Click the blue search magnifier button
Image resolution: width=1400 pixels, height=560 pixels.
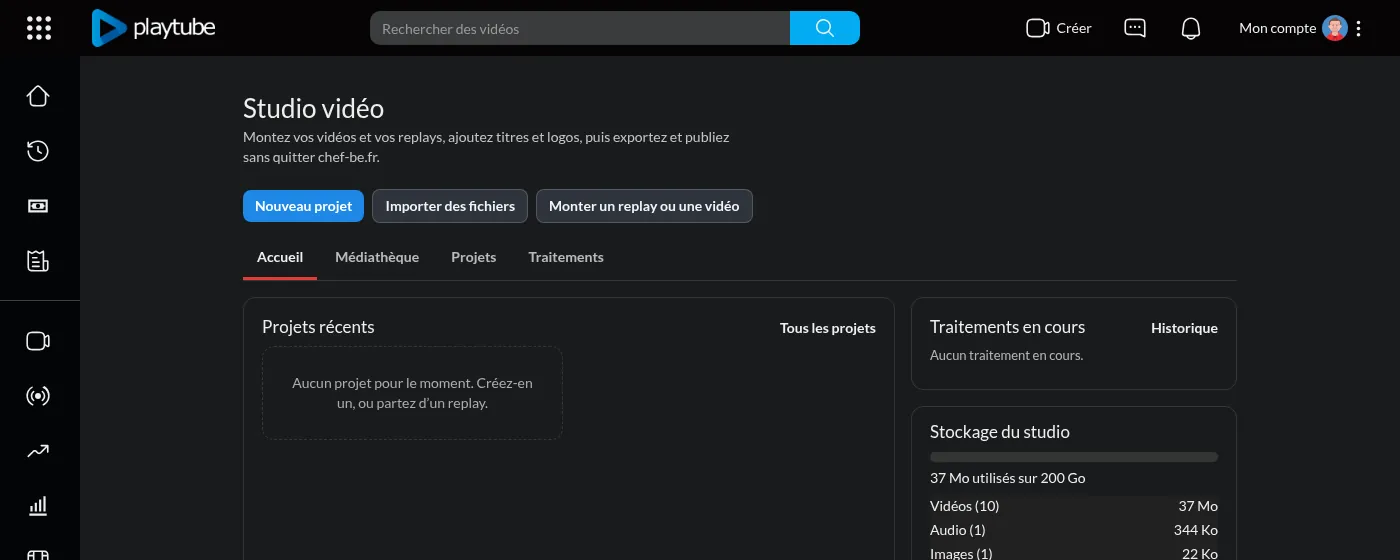coord(825,28)
